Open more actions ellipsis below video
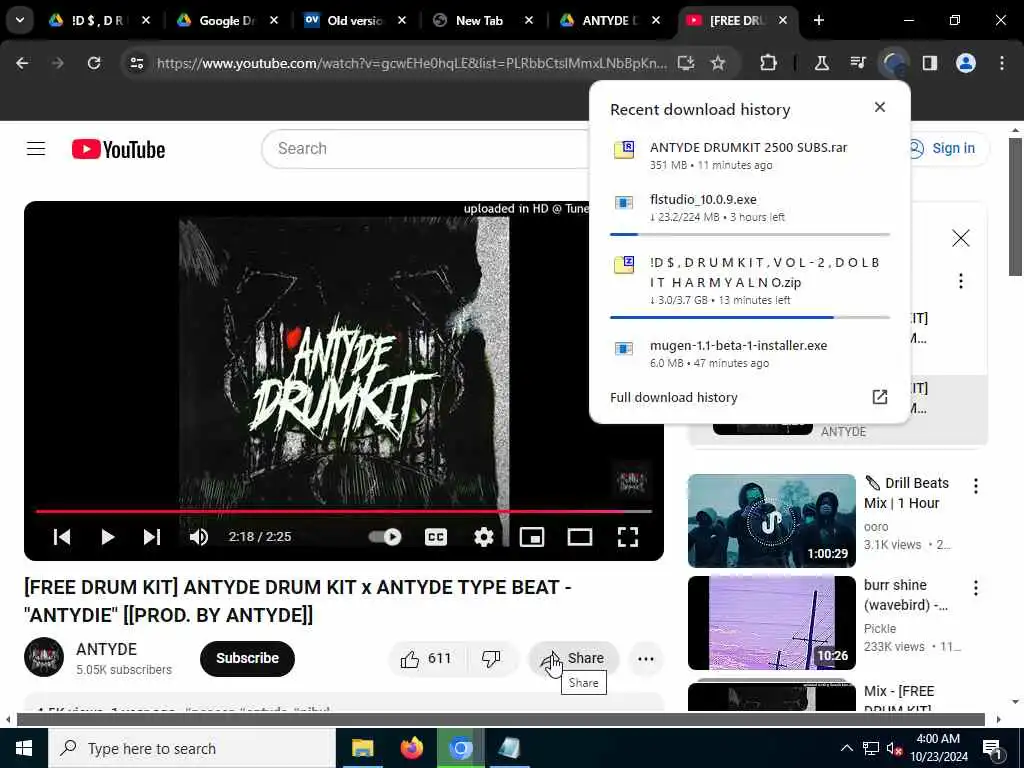Screen dimensions: 1024x768 [645, 658]
